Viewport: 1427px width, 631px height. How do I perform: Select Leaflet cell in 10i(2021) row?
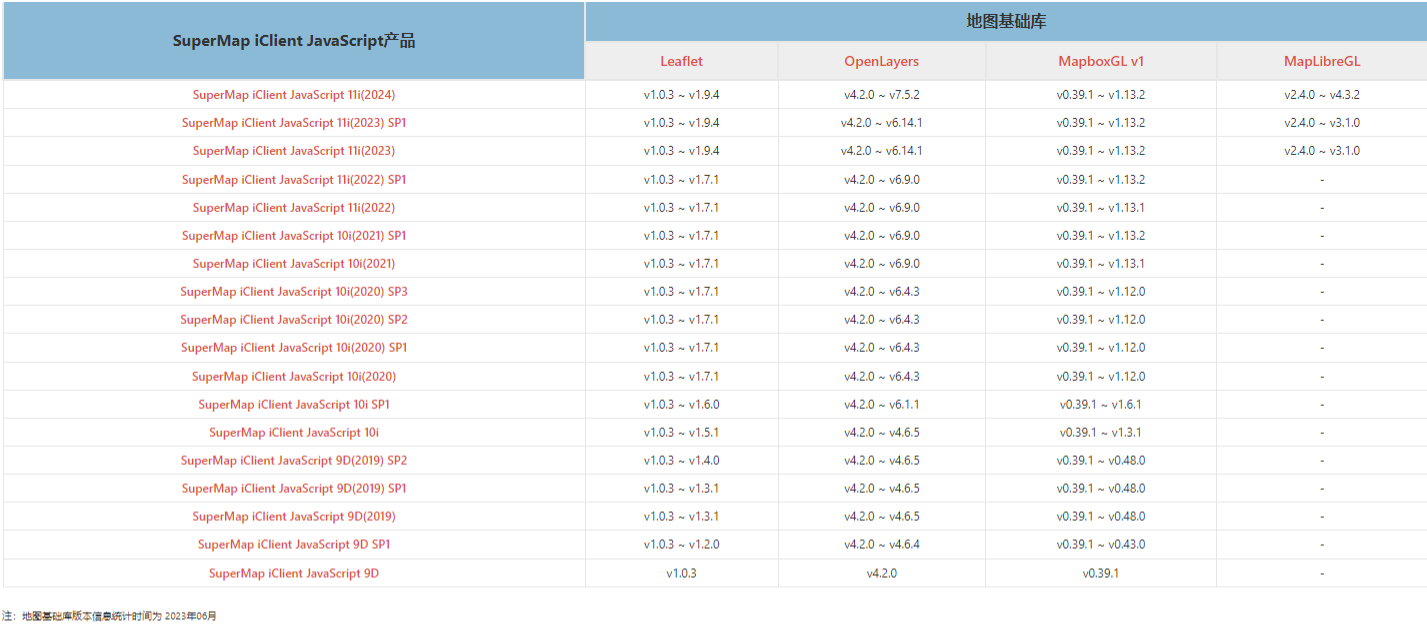(681, 264)
